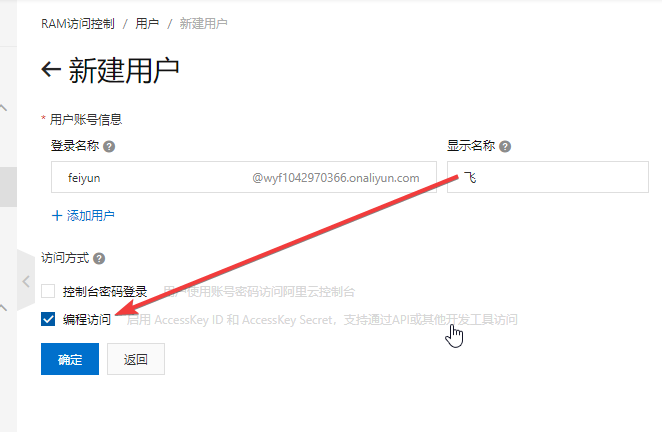Click the back arrow beside 新建用户
662x432 pixels.
coord(51,69)
